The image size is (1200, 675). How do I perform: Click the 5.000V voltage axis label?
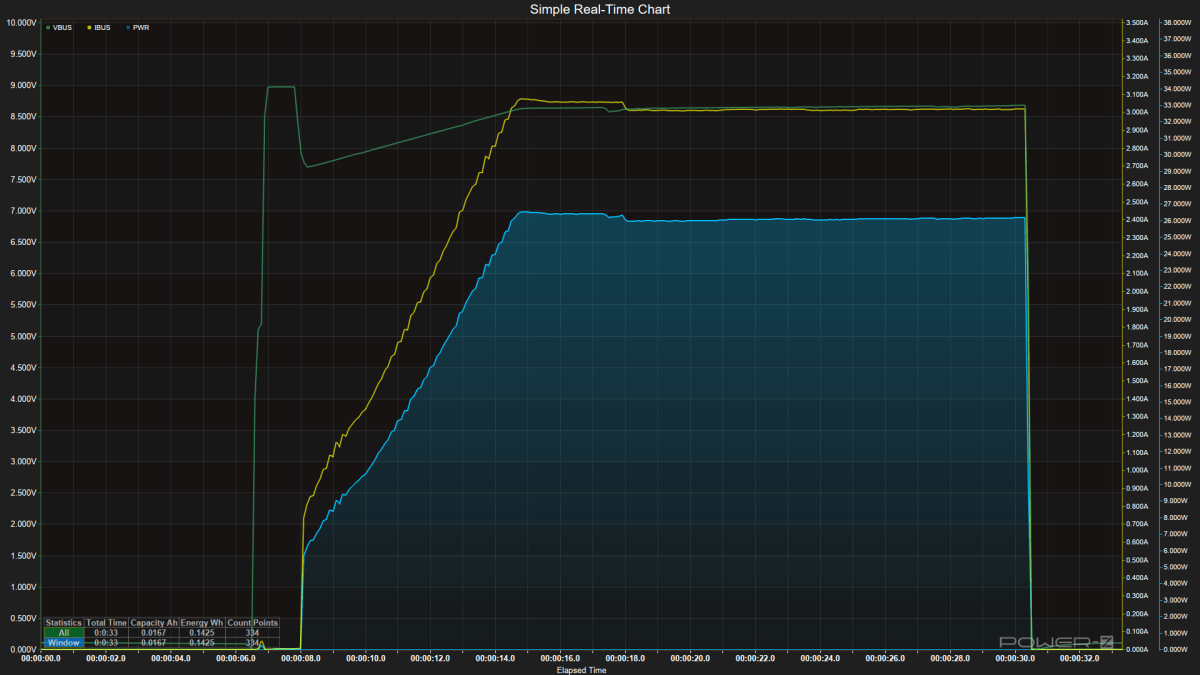tap(22, 336)
